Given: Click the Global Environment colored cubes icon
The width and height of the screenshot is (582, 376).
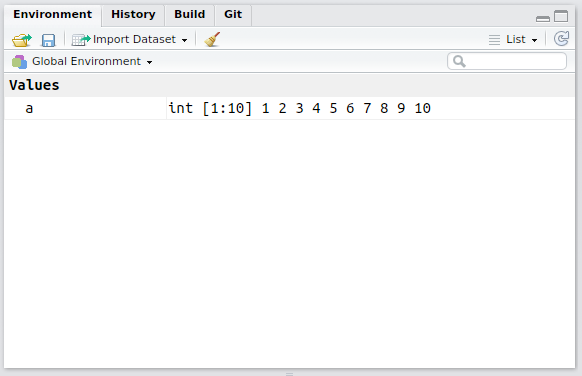Looking at the screenshot, I should (x=19, y=62).
